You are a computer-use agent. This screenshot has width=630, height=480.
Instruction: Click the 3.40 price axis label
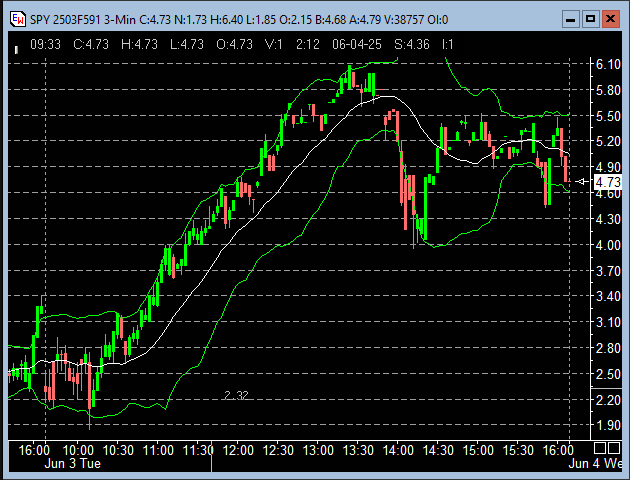click(x=608, y=296)
